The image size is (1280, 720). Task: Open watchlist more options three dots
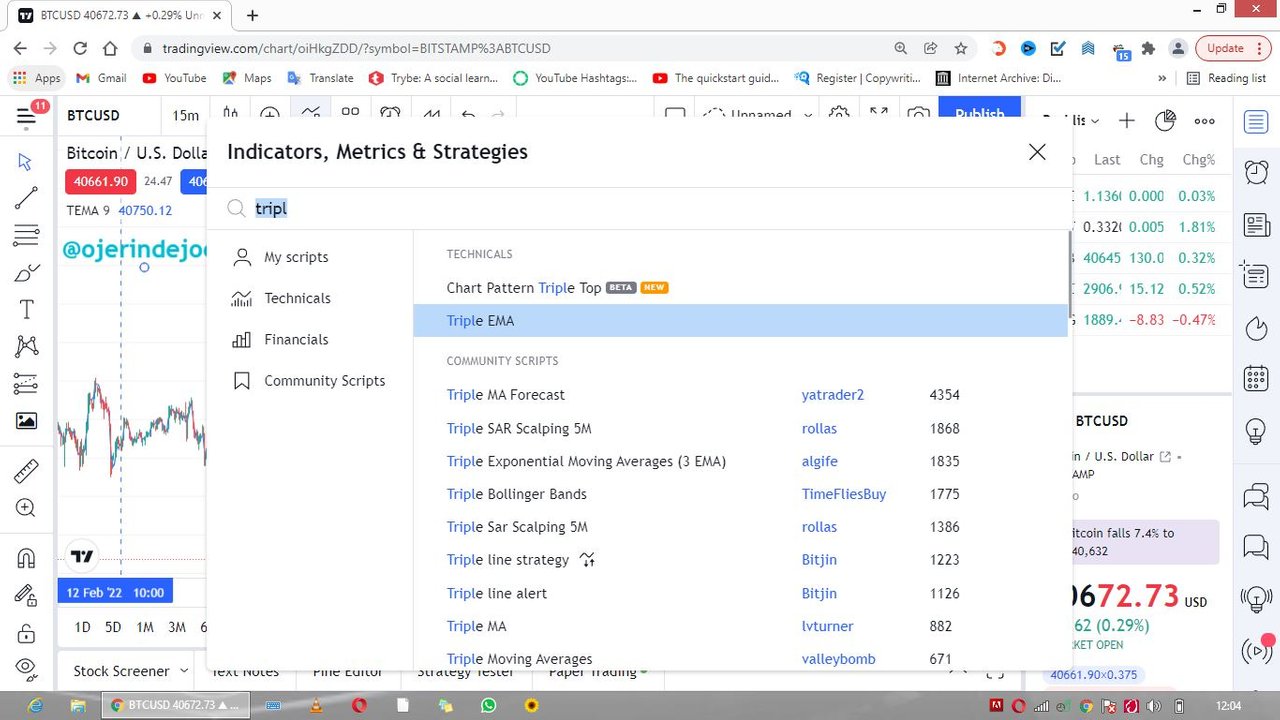coord(1204,121)
